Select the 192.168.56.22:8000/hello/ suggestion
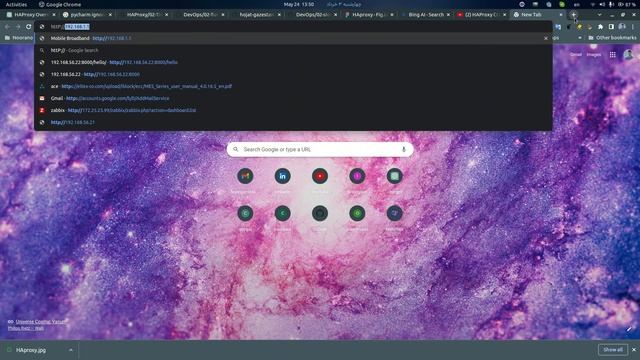The width and height of the screenshot is (640, 360). (x=293, y=62)
